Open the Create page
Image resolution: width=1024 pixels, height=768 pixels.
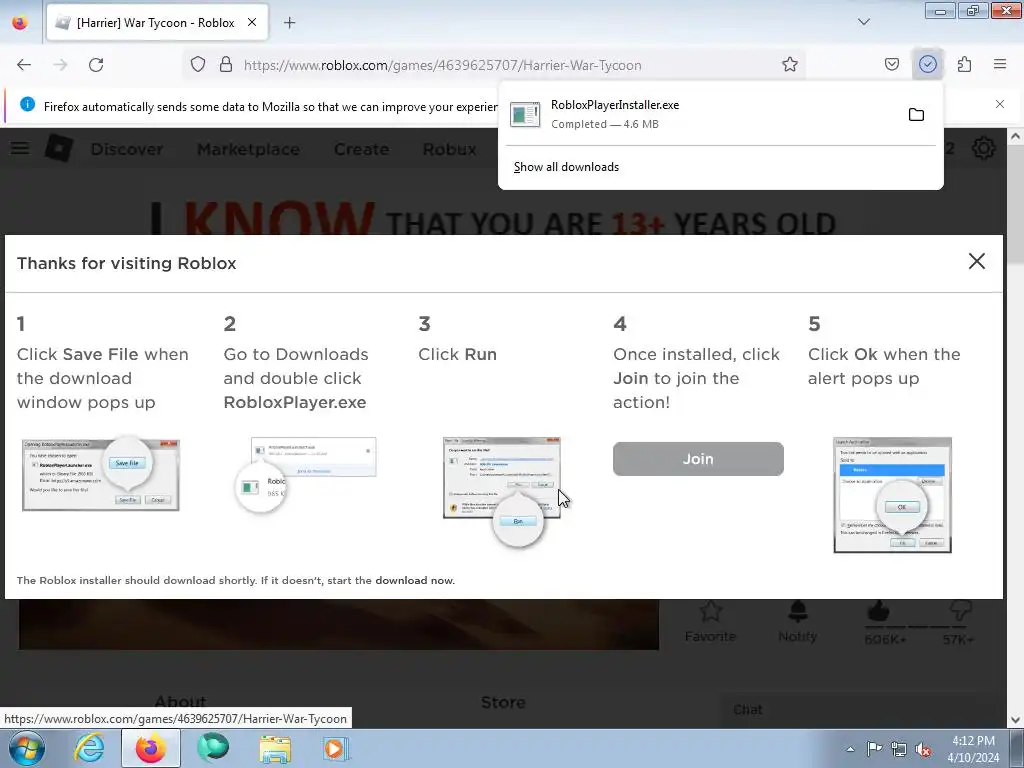click(x=361, y=150)
